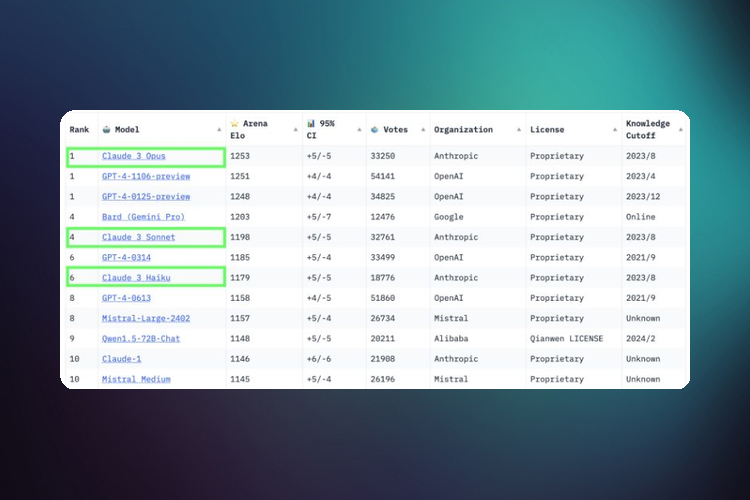The image size is (750, 500).
Task: Open the Mistral-Large-2402 link
Action: point(146,318)
